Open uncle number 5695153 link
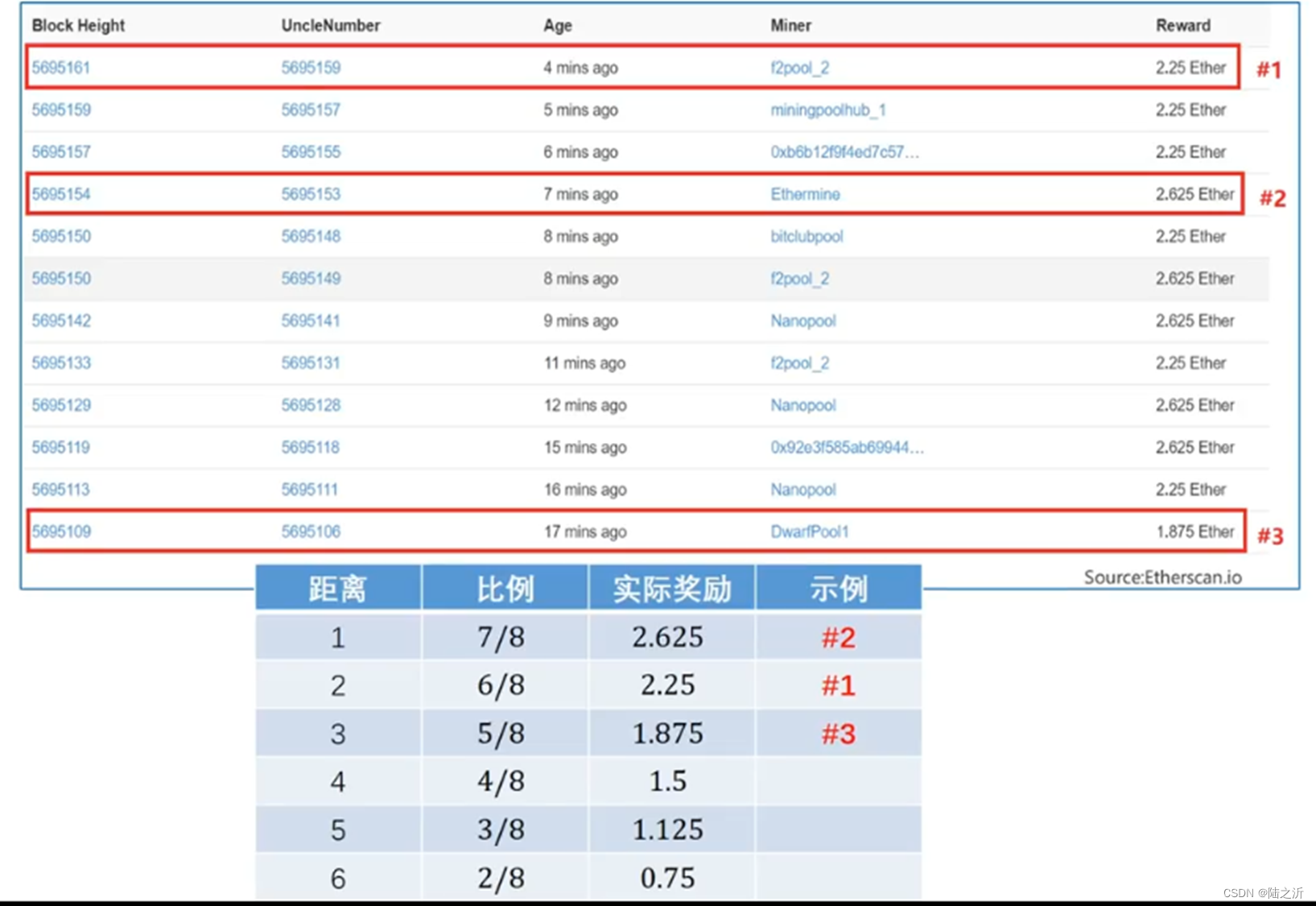 [311, 194]
